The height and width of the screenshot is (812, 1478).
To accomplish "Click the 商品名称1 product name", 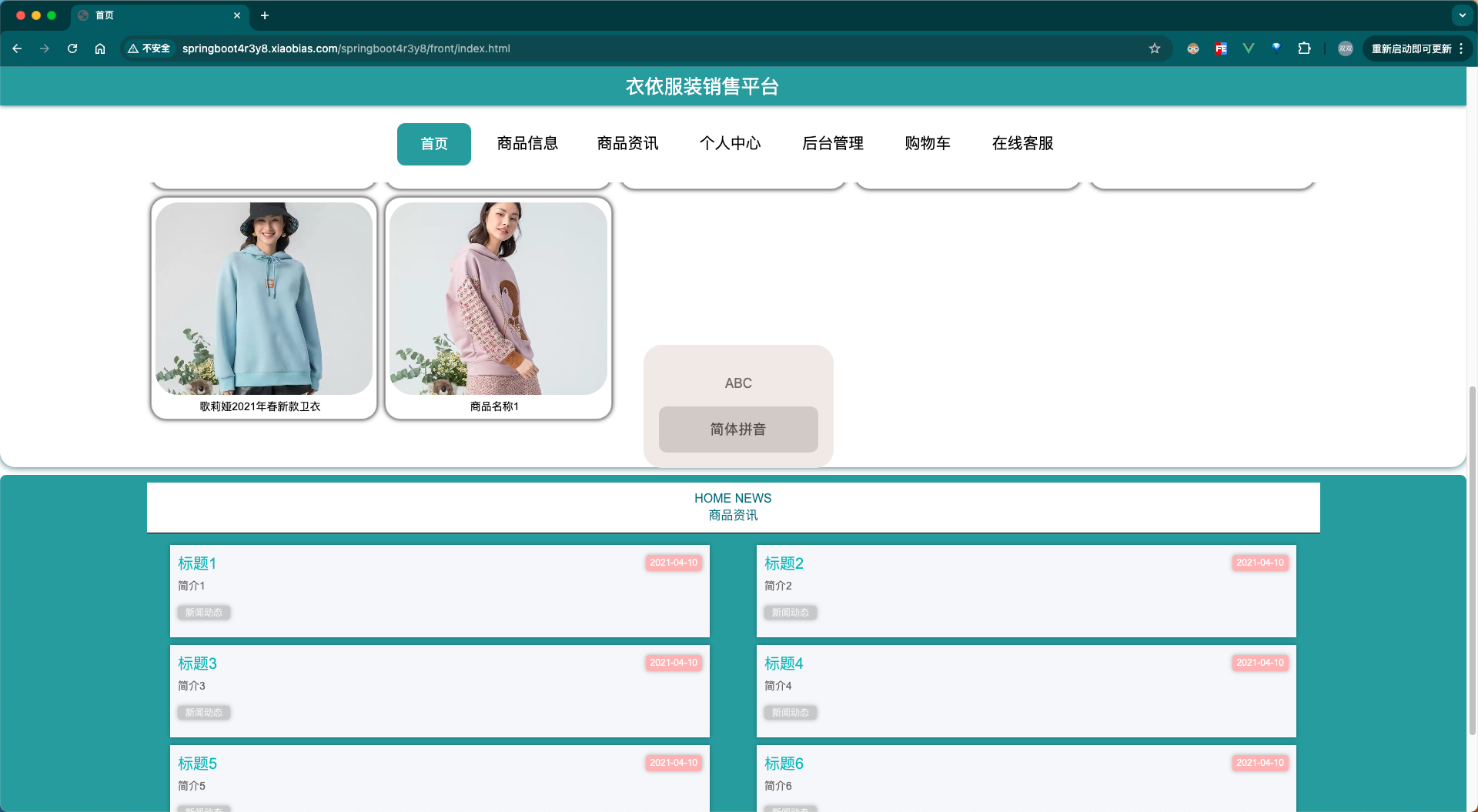I will click(x=494, y=406).
